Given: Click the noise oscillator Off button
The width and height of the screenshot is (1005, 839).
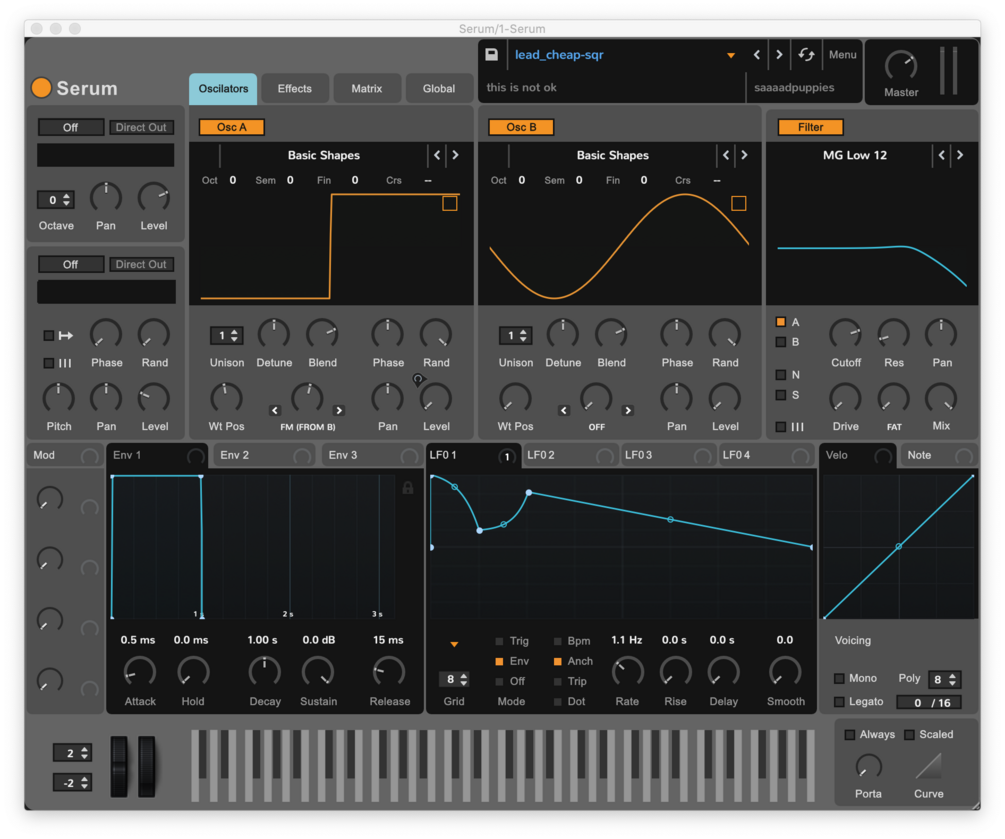Looking at the screenshot, I should 71,264.
